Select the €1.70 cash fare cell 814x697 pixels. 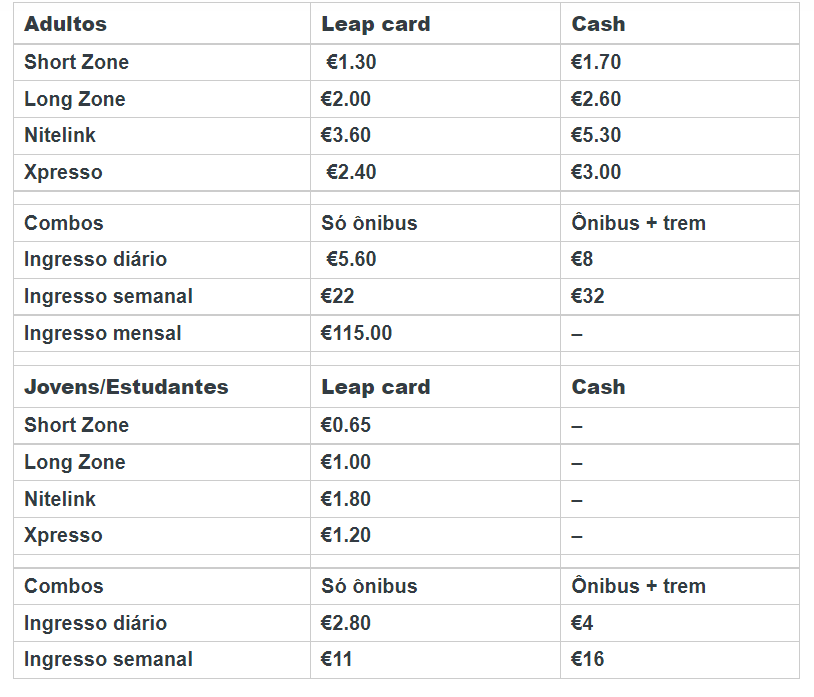coord(596,62)
